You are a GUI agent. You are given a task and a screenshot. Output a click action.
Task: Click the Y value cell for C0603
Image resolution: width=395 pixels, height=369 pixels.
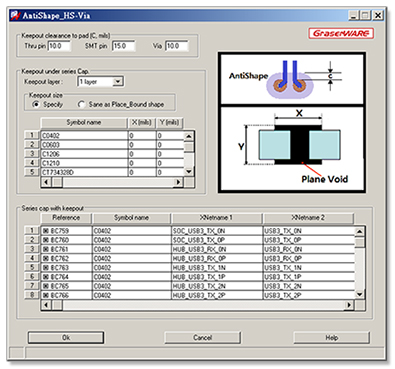pyautogui.click(x=170, y=145)
